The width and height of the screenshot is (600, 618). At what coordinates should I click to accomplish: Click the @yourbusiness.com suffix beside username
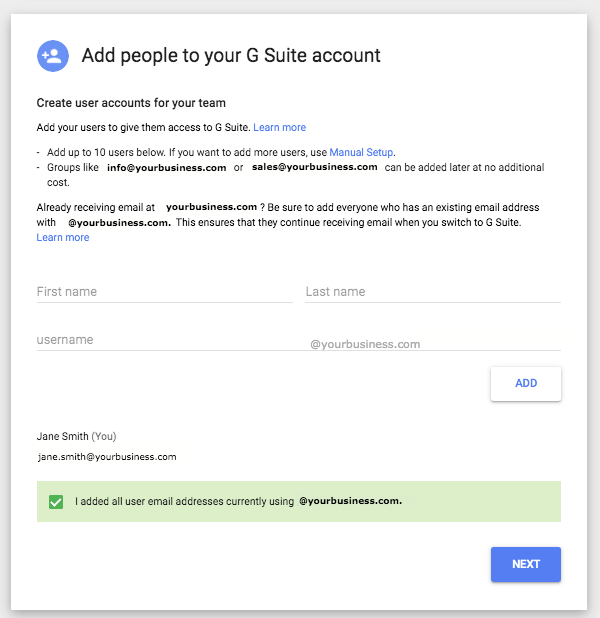pos(364,344)
